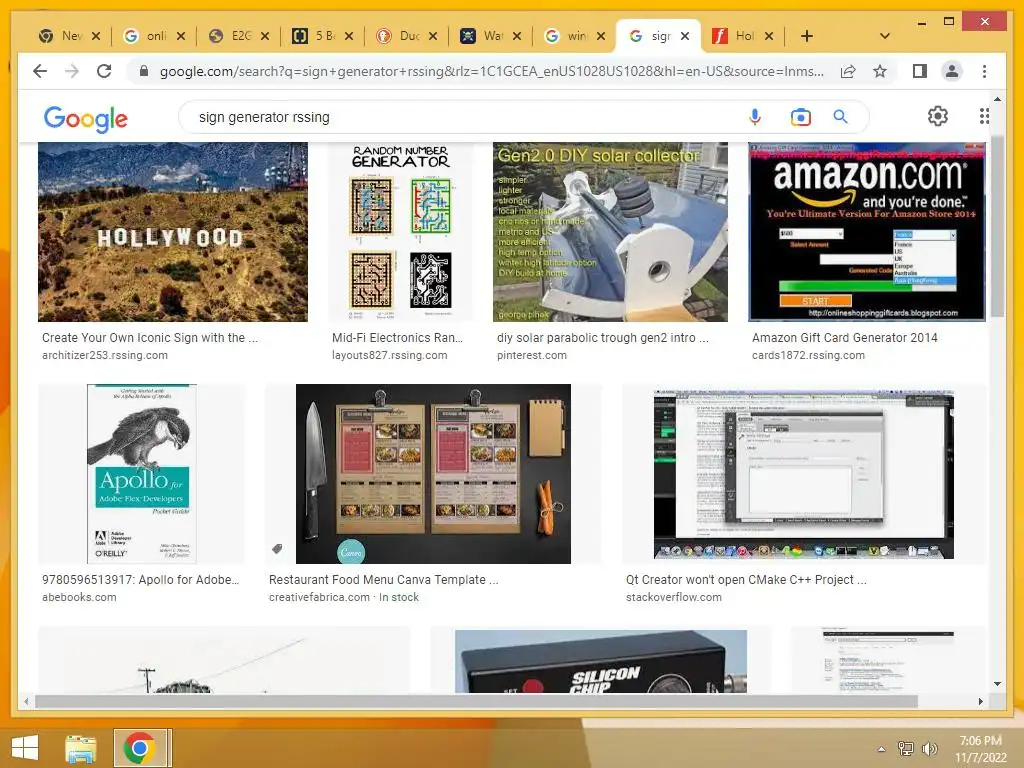This screenshot has width=1024, height=768.
Task: Switch to the 'New' tab
Action: pyautogui.click(x=61, y=36)
